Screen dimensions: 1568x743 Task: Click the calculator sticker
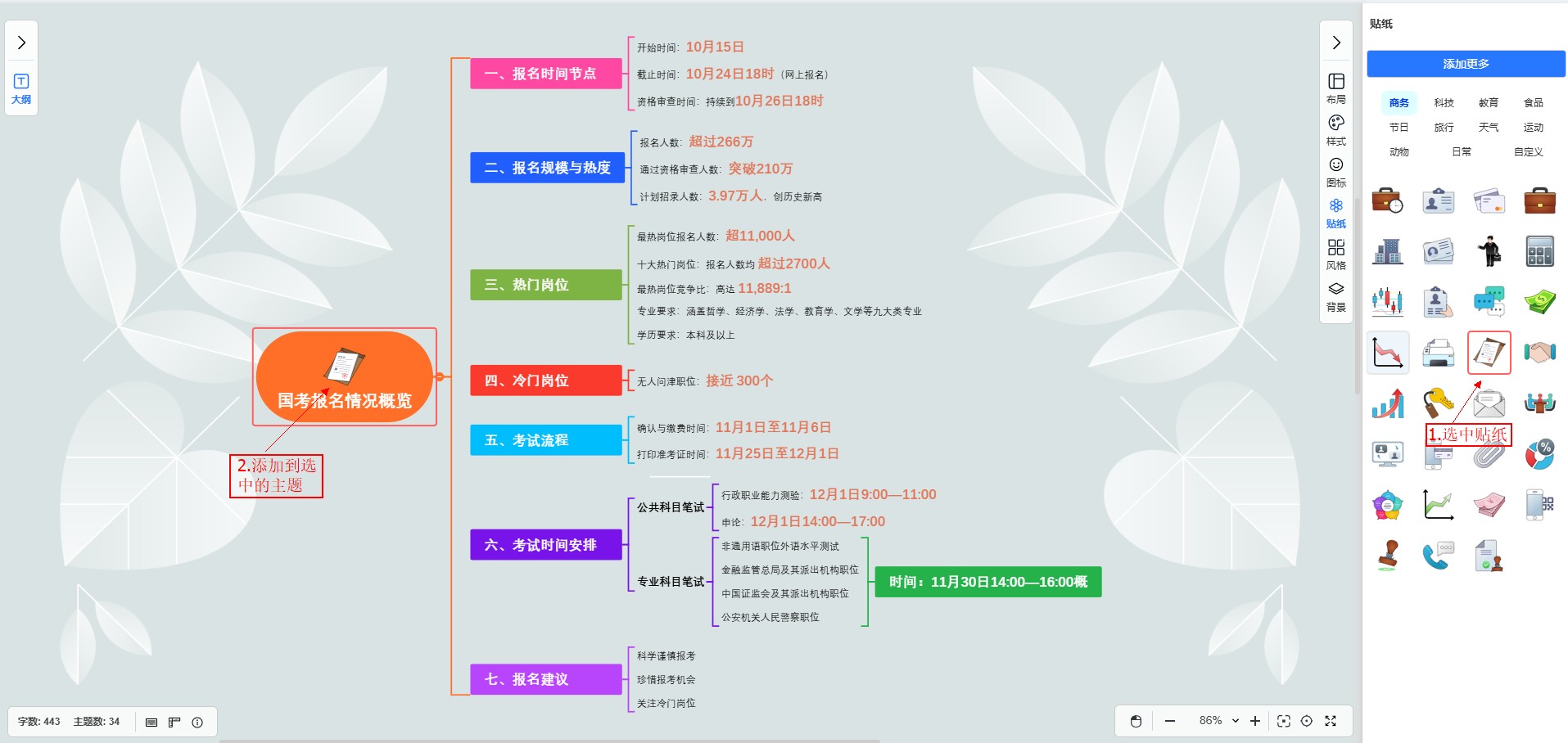(x=1539, y=251)
